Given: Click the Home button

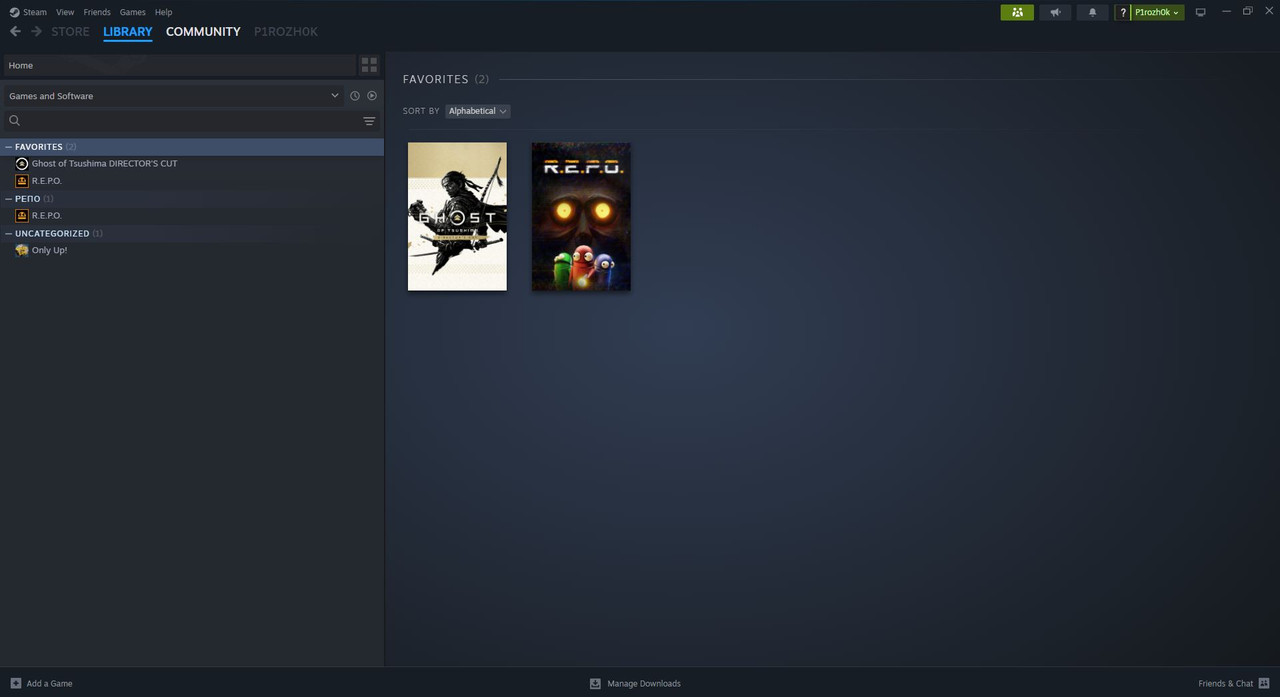Looking at the screenshot, I should 179,65.
